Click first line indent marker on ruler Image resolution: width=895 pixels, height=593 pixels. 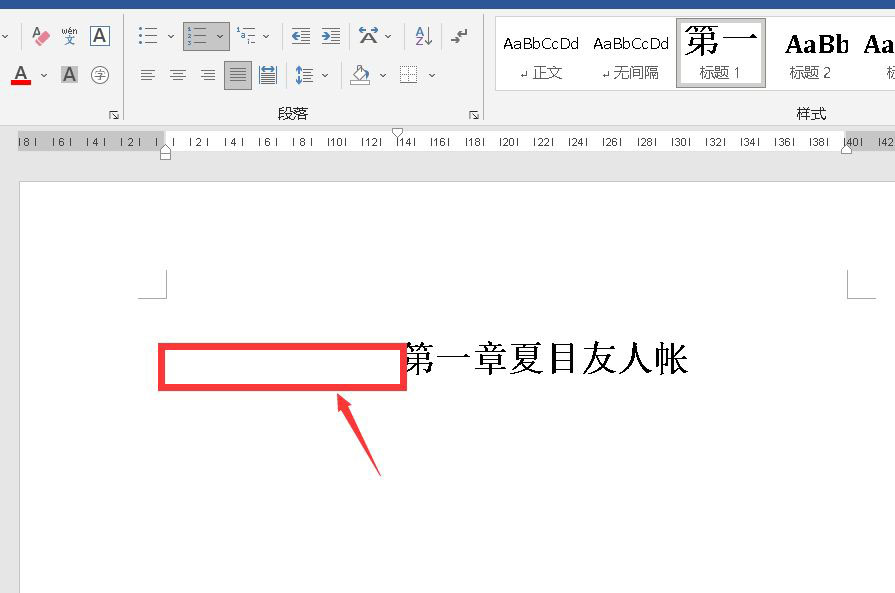398,133
